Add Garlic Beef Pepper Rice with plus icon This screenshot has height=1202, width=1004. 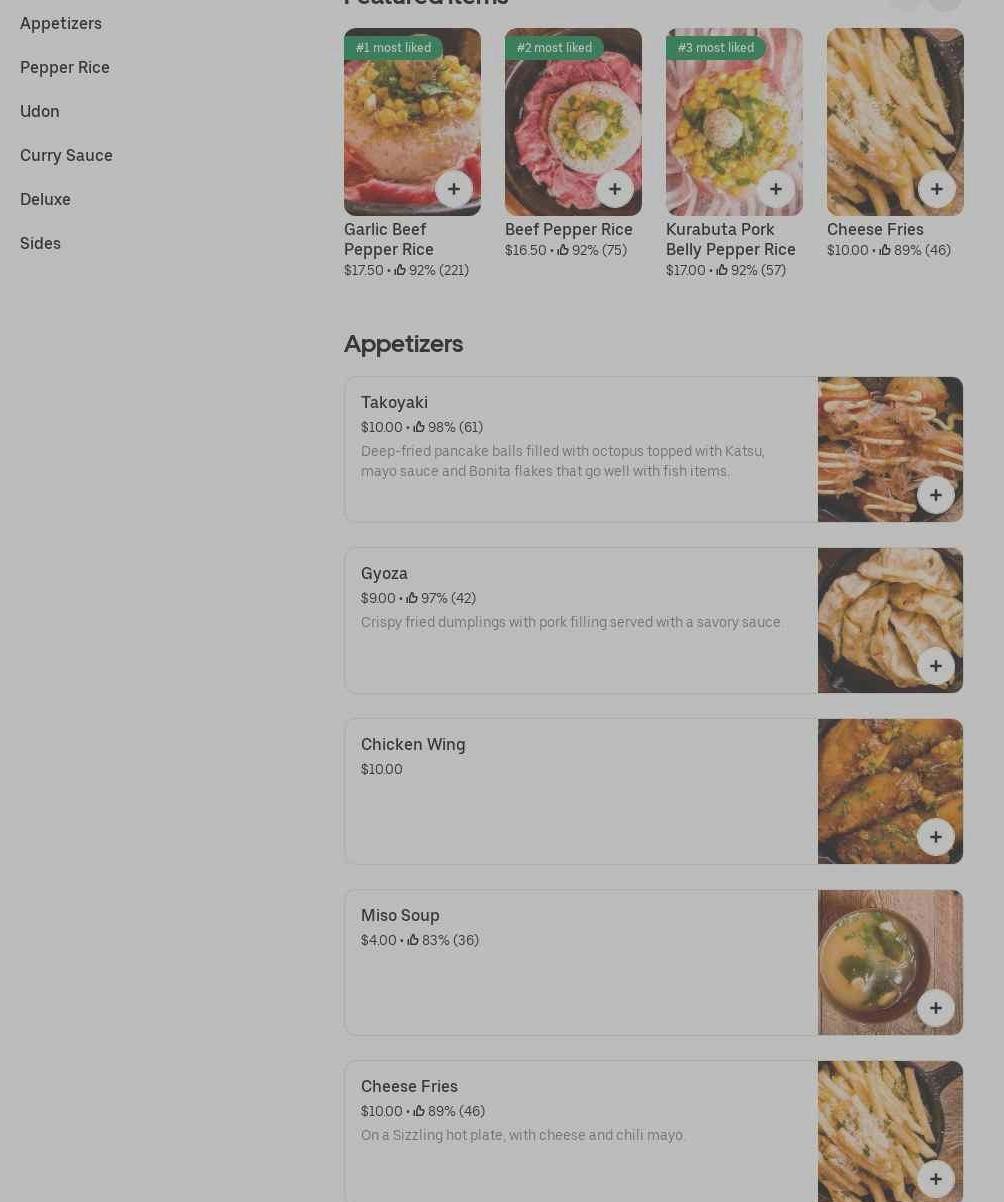pyautogui.click(x=454, y=189)
